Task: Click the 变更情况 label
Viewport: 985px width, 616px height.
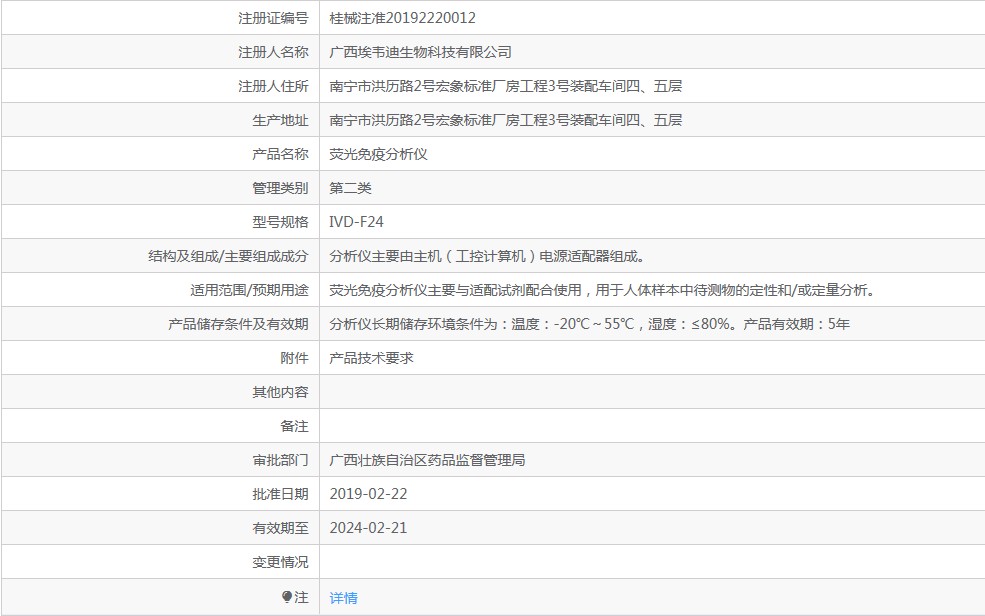Action: (280, 562)
